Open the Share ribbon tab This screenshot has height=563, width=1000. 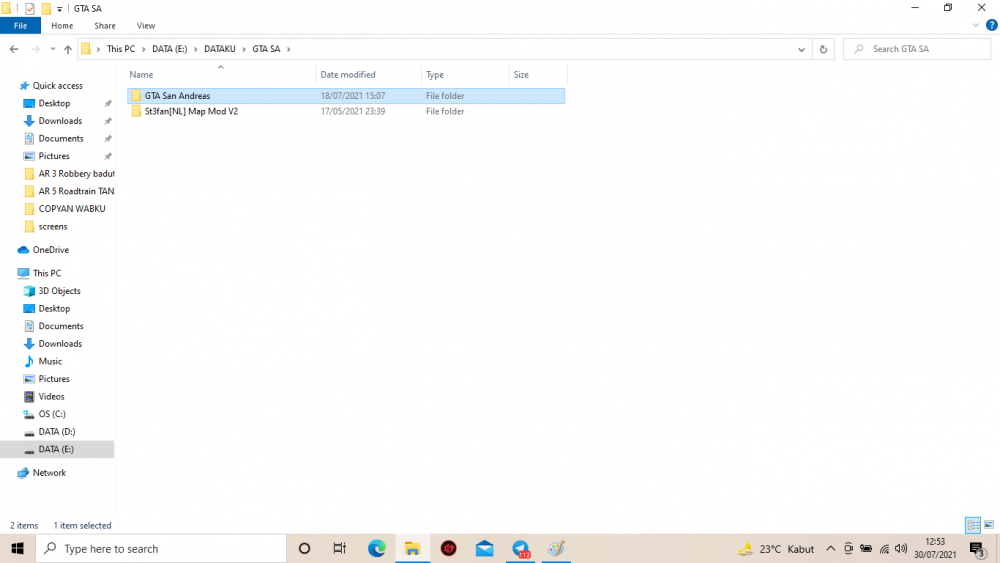click(105, 26)
